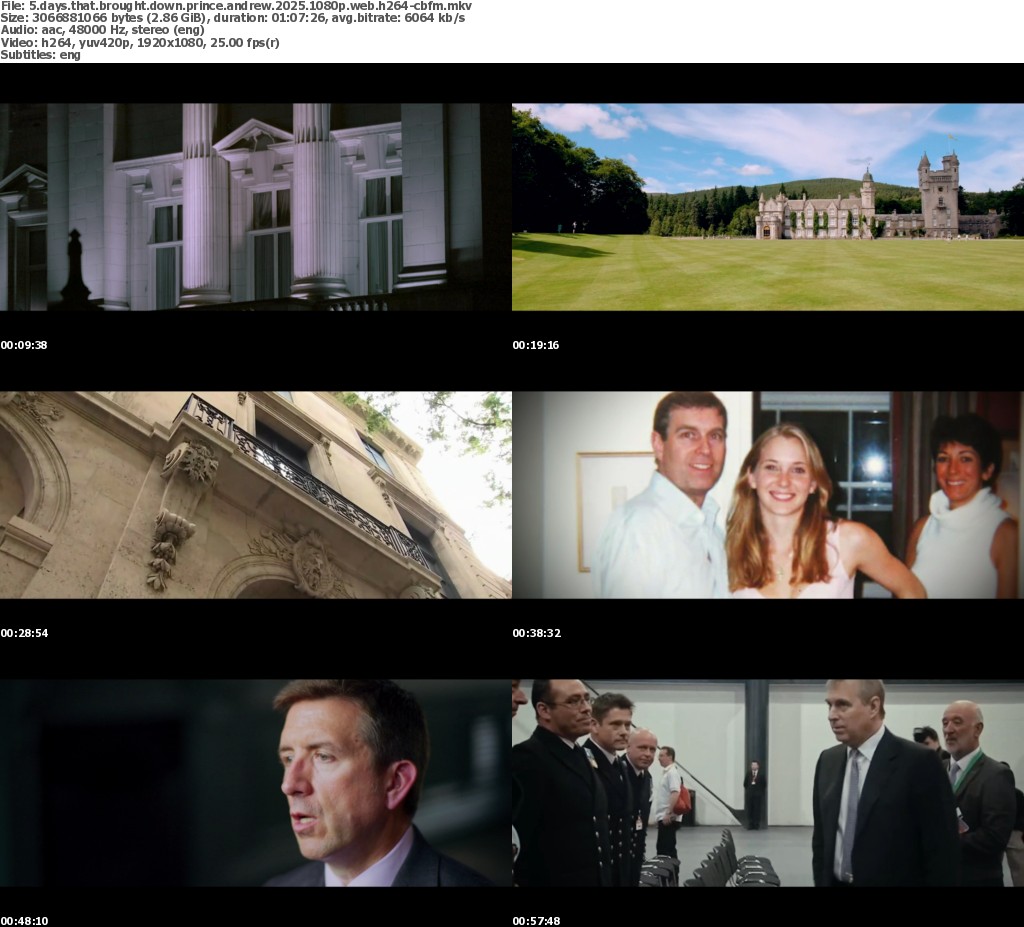
Task: Click the 00:28:54 timestamp label
Action: click(x=24, y=633)
